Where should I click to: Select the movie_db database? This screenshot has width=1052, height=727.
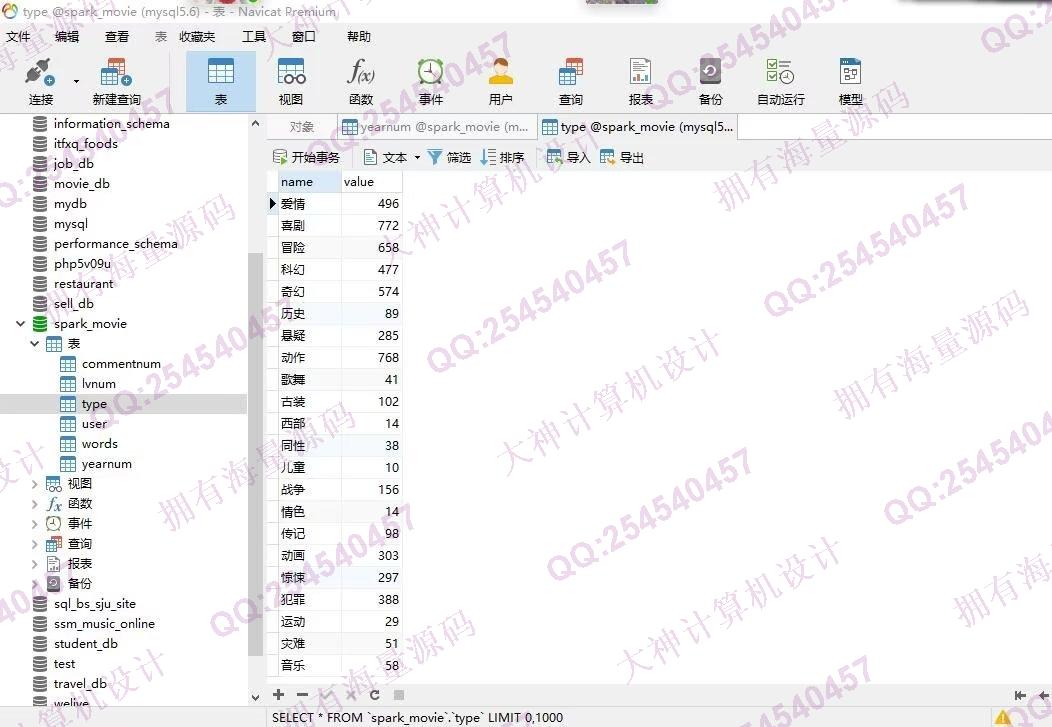(x=81, y=184)
